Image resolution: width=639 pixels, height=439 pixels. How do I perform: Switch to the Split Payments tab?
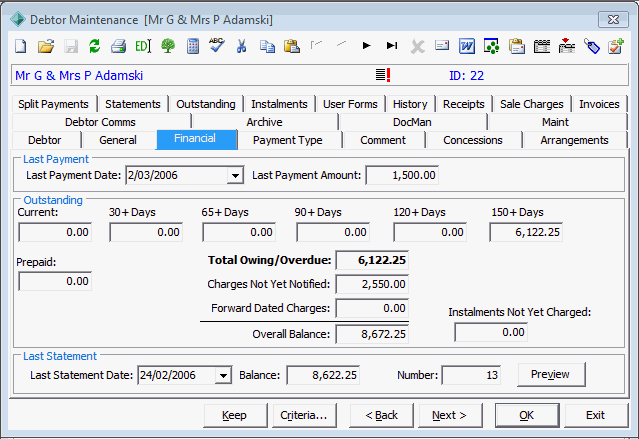[x=53, y=104]
